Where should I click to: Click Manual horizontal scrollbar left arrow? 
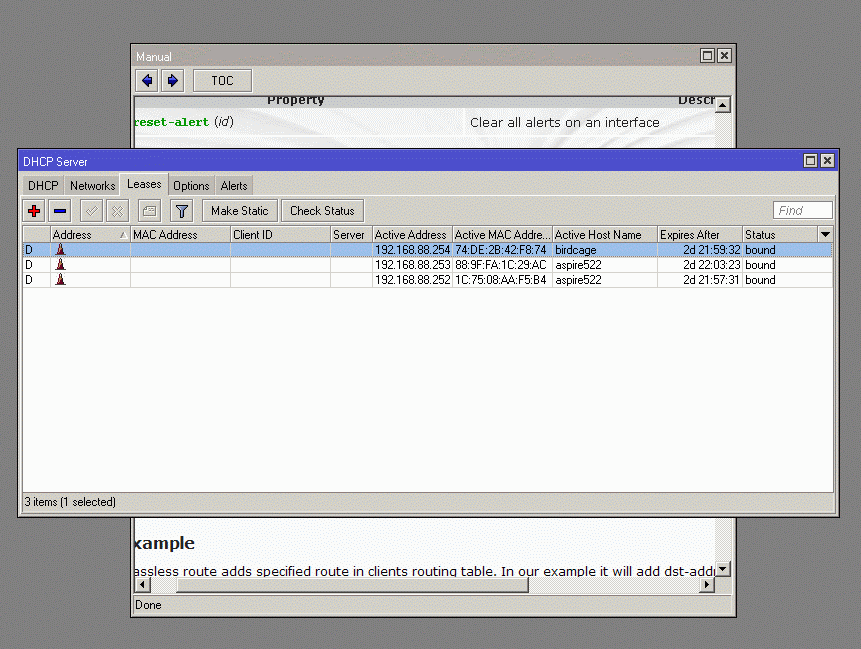click(142, 585)
